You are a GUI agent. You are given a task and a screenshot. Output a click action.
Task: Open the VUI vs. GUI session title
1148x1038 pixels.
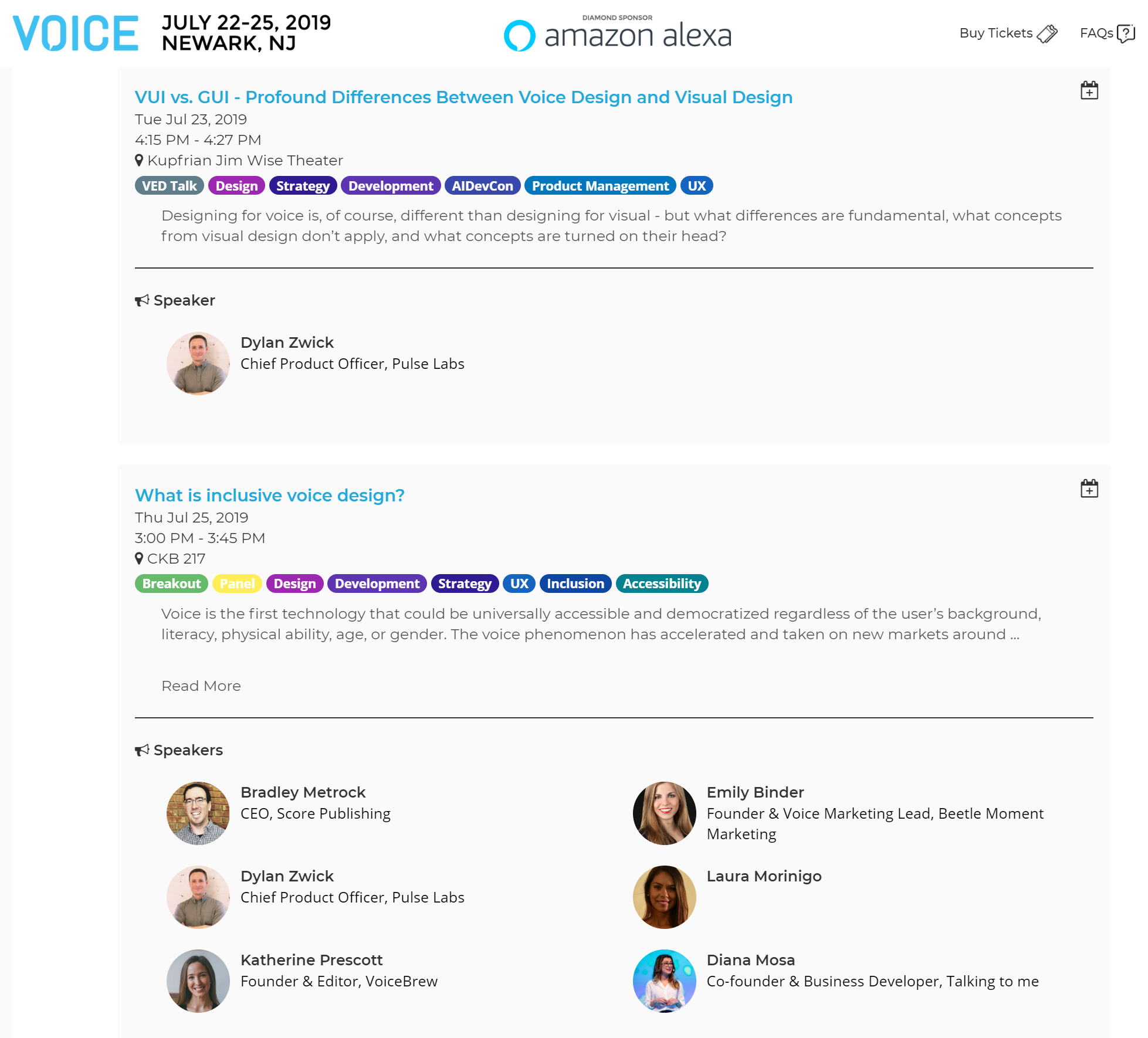pos(463,97)
